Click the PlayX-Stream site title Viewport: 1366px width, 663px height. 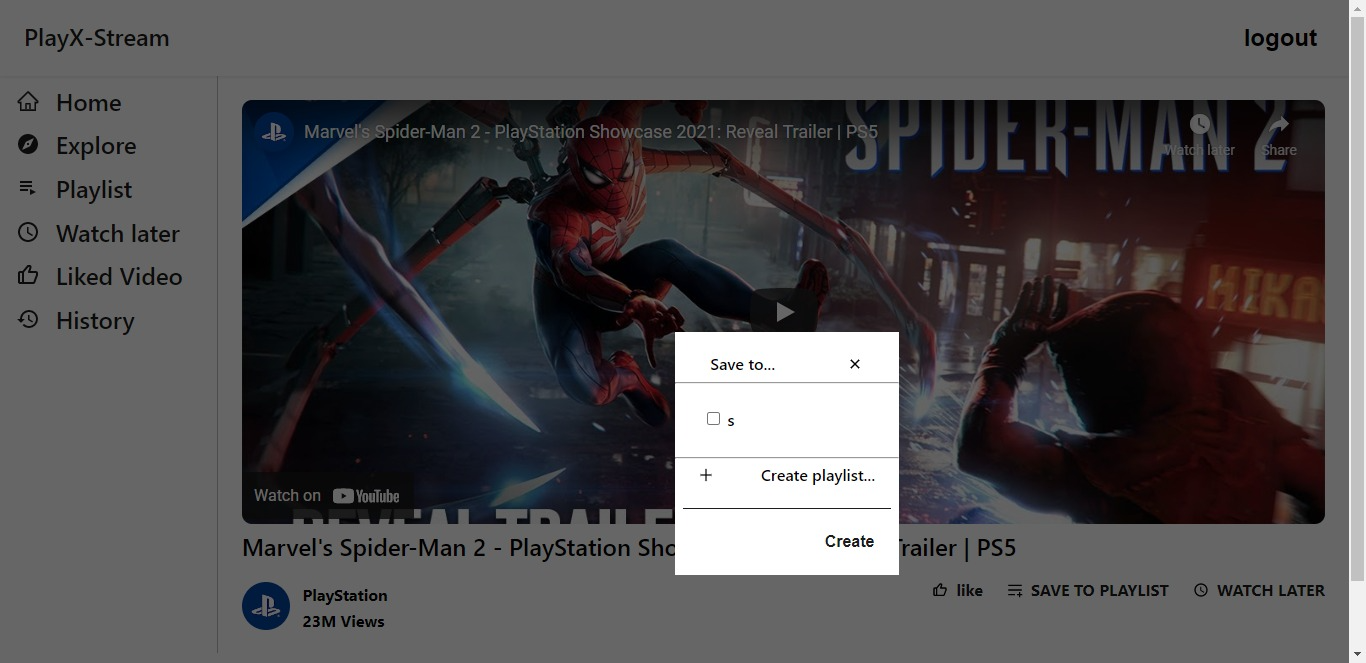tap(97, 38)
